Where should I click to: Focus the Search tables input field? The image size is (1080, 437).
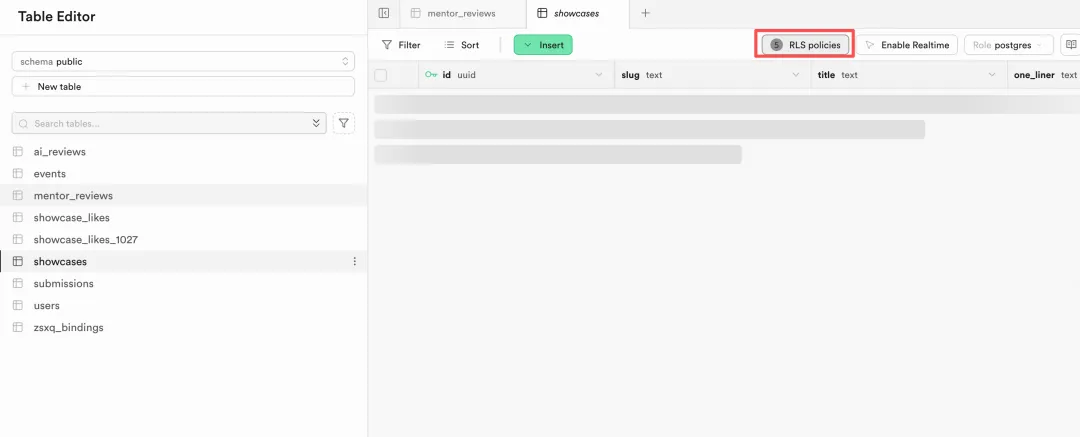[165, 123]
